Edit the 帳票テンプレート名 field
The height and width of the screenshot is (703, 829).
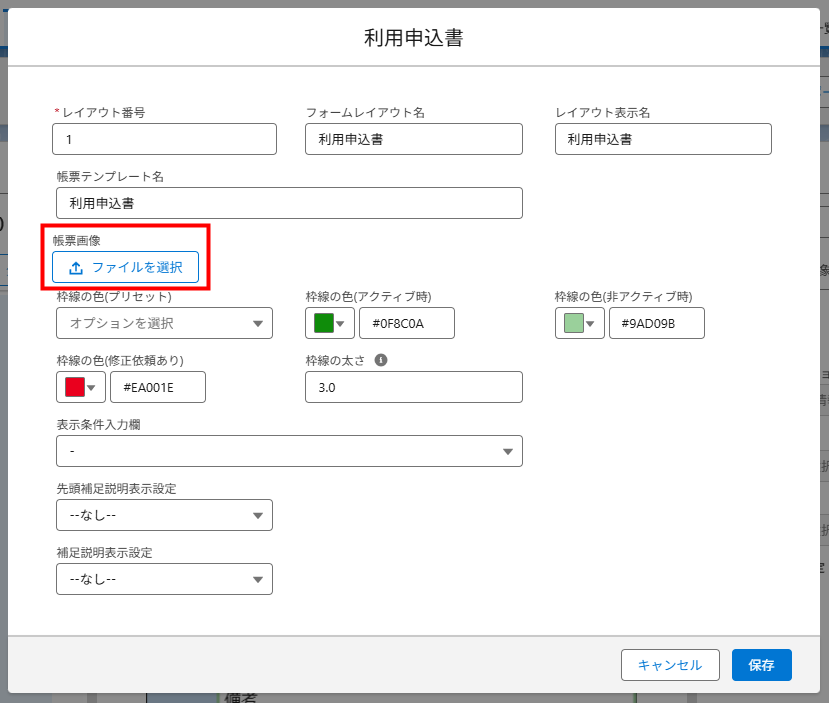coord(289,203)
